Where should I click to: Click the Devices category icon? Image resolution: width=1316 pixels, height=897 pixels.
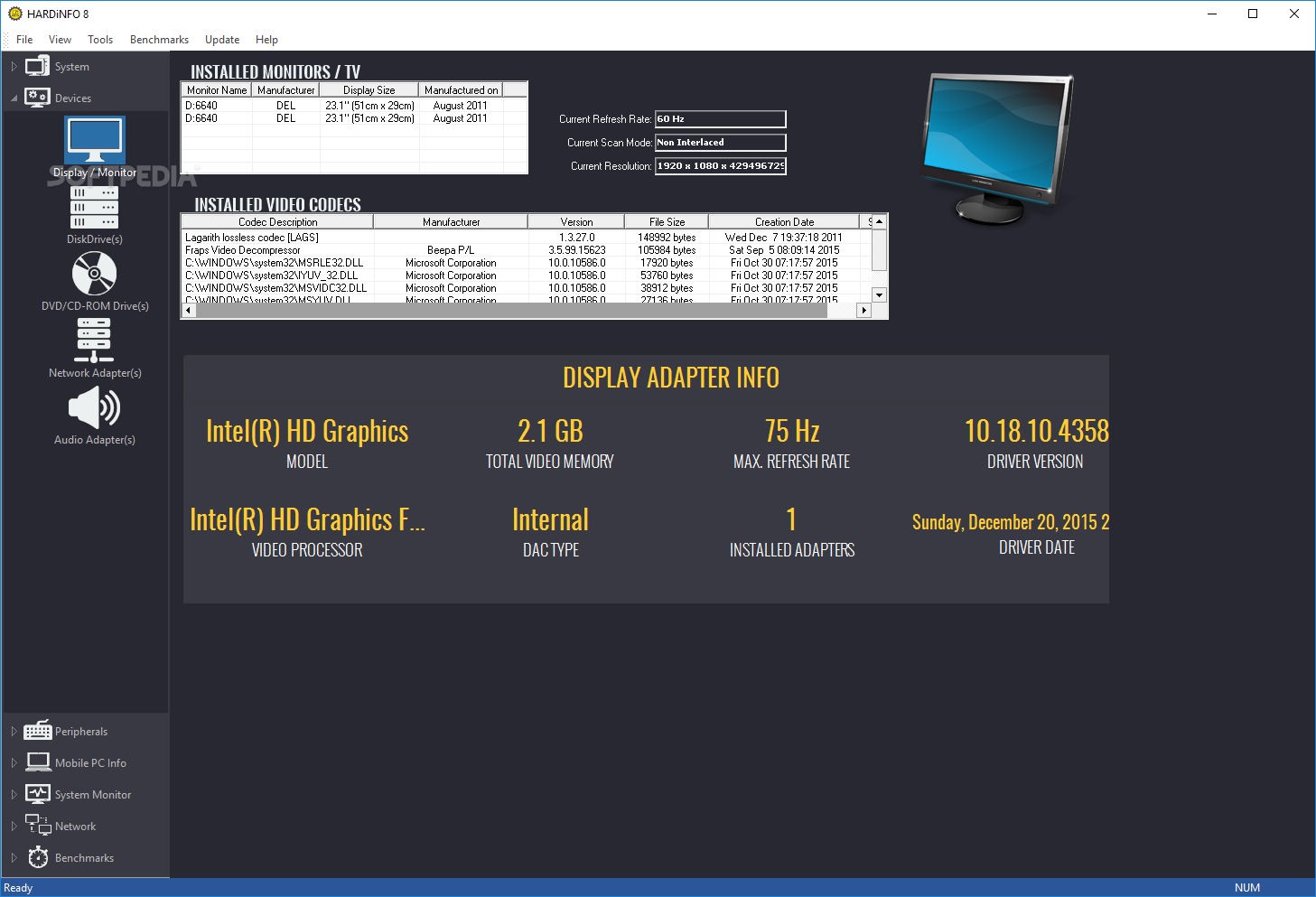(37, 98)
